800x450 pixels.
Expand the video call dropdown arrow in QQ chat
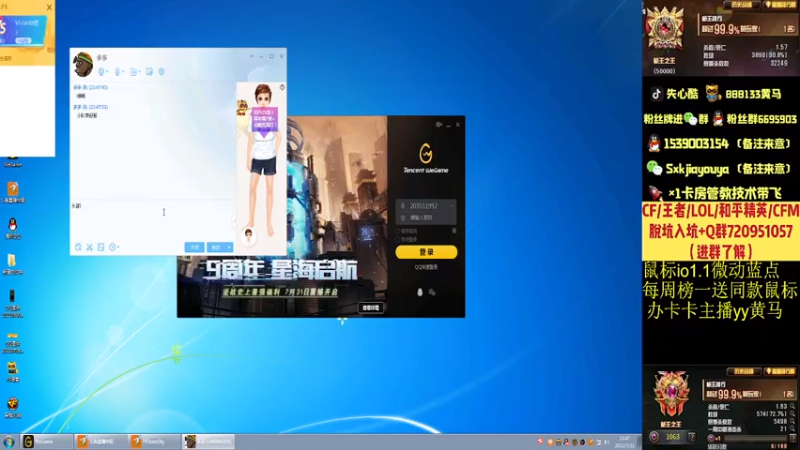click(x=107, y=72)
